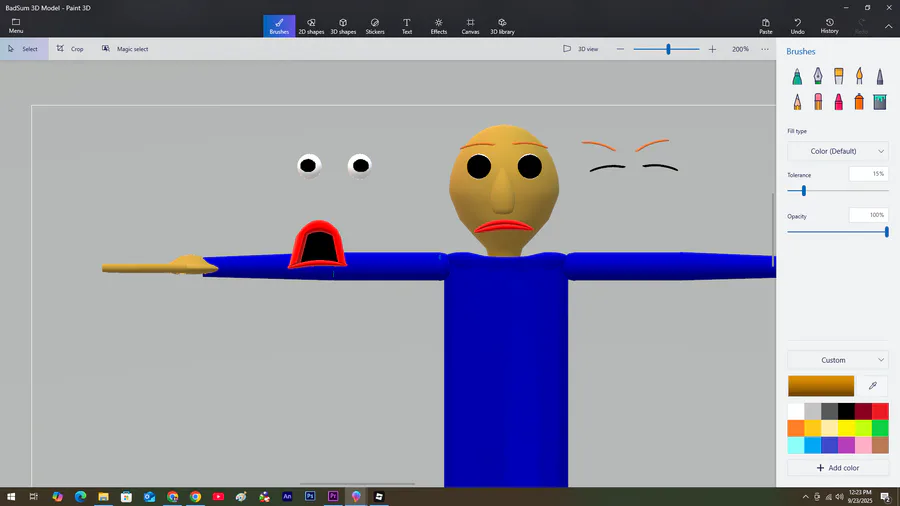This screenshot has height=506, width=900.
Task: Click the Opacity 100% input field
Action: [x=868, y=215]
